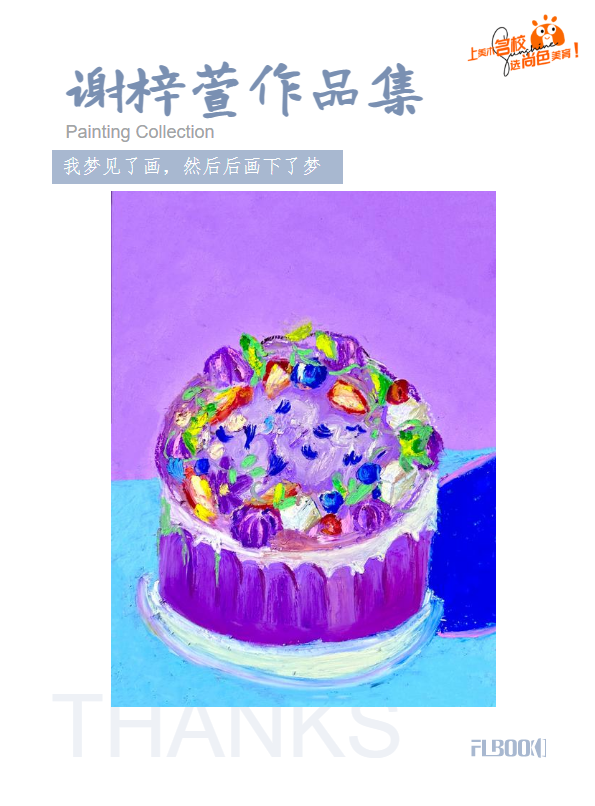The height and width of the screenshot is (806, 595).
Task: Click the purple background area of the painting
Action: coord(303,257)
